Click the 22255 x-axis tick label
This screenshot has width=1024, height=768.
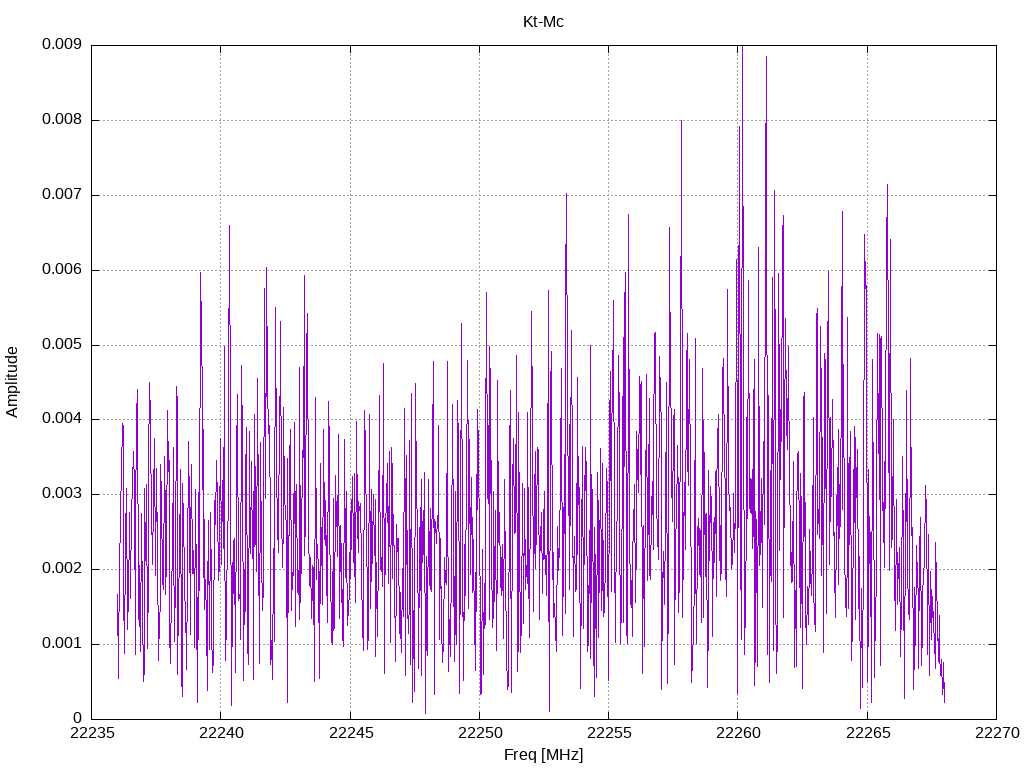(x=609, y=733)
